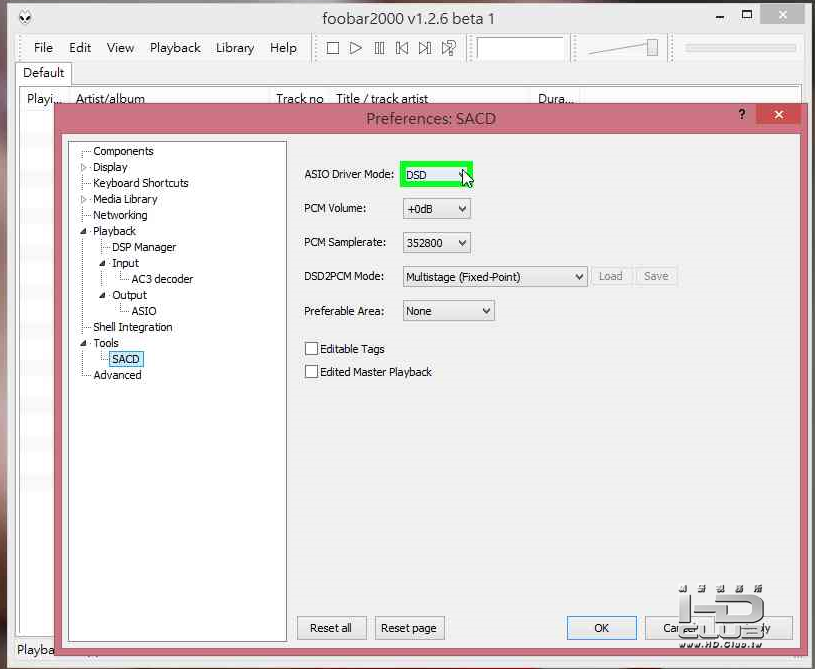Click the Stop playback toolbar icon
The height and width of the screenshot is (669, 815).
click(x=333, y=48)
